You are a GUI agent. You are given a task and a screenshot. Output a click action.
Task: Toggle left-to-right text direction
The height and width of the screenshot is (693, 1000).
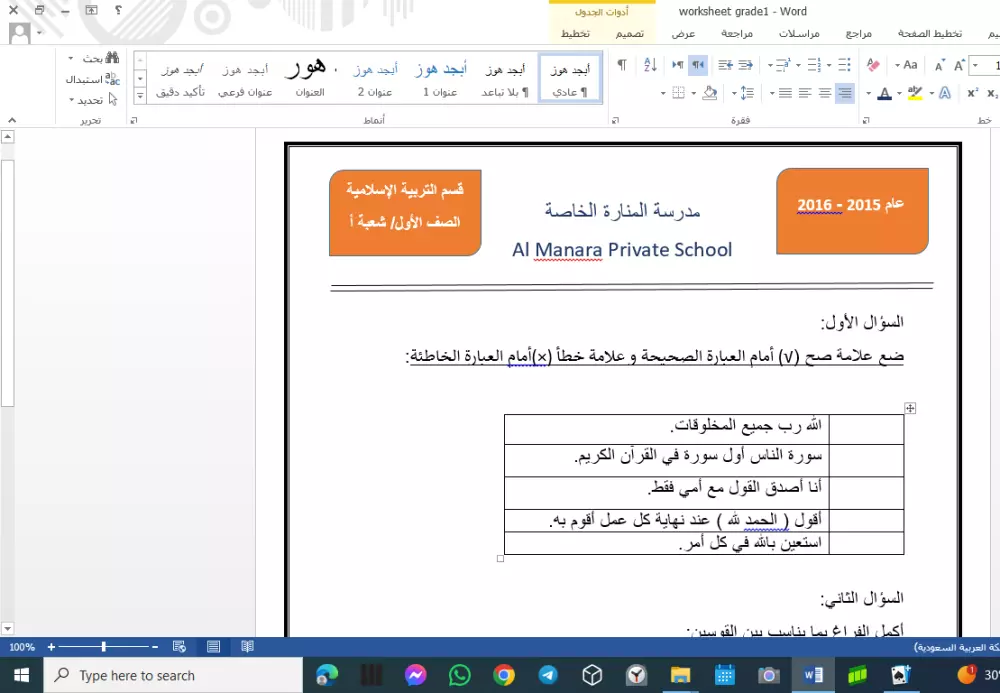[679, 64]
